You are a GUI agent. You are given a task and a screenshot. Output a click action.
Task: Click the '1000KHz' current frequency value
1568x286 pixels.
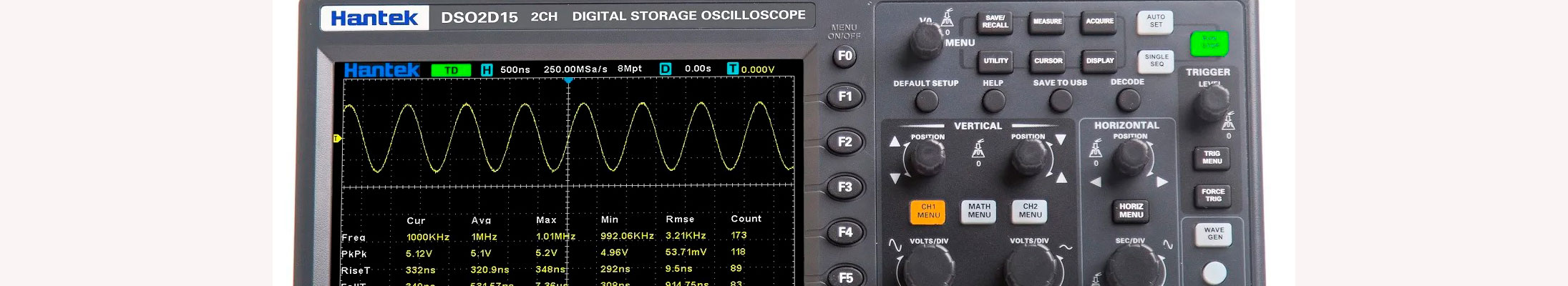pyautogui.click(x=428, y=237)
